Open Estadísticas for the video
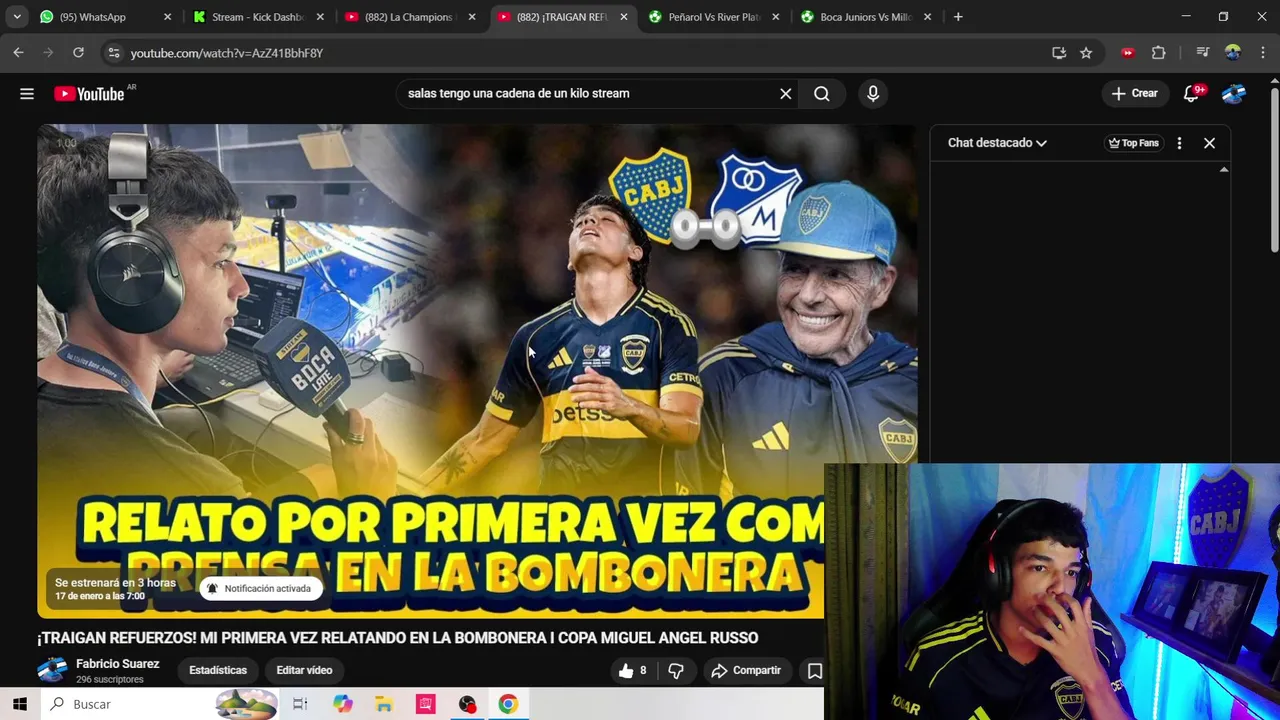The width and height of the screenshot is (1280, 720). 218,671
